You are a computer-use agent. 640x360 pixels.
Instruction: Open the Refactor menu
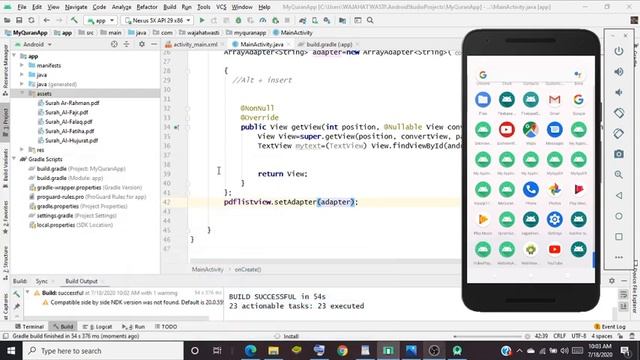click(x=147, y=7)
